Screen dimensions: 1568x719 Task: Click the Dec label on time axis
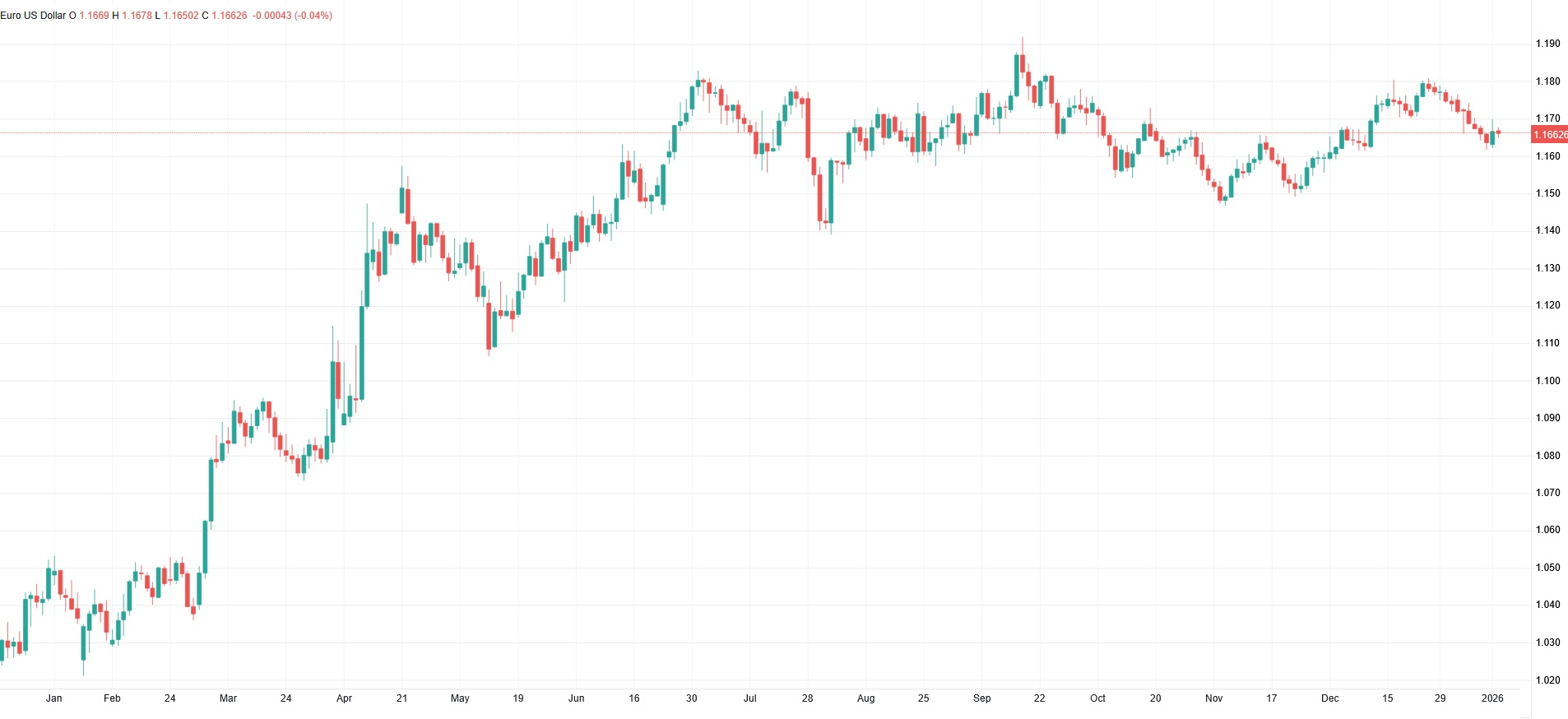coord(1329,698)
